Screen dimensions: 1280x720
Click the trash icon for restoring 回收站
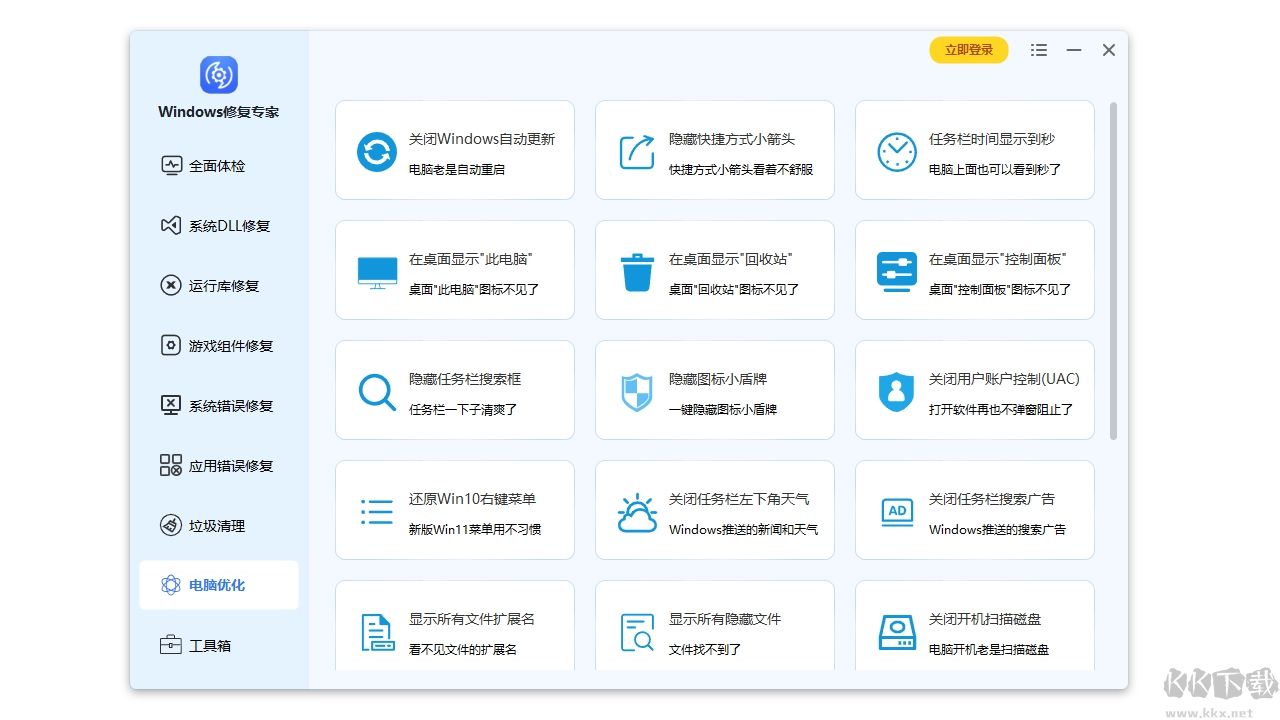(x=636, y=270)
